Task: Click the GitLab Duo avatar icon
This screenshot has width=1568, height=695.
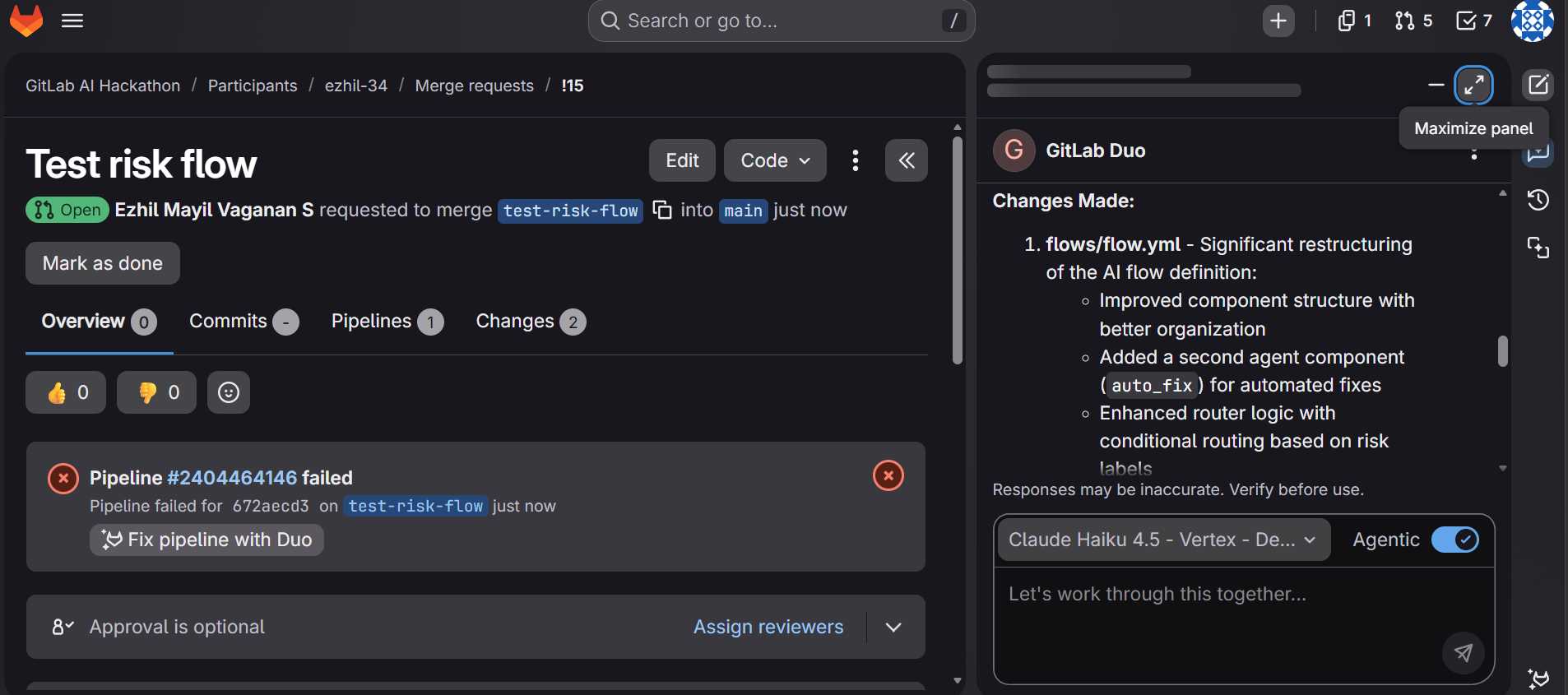Action: (x=1014, y=151)
